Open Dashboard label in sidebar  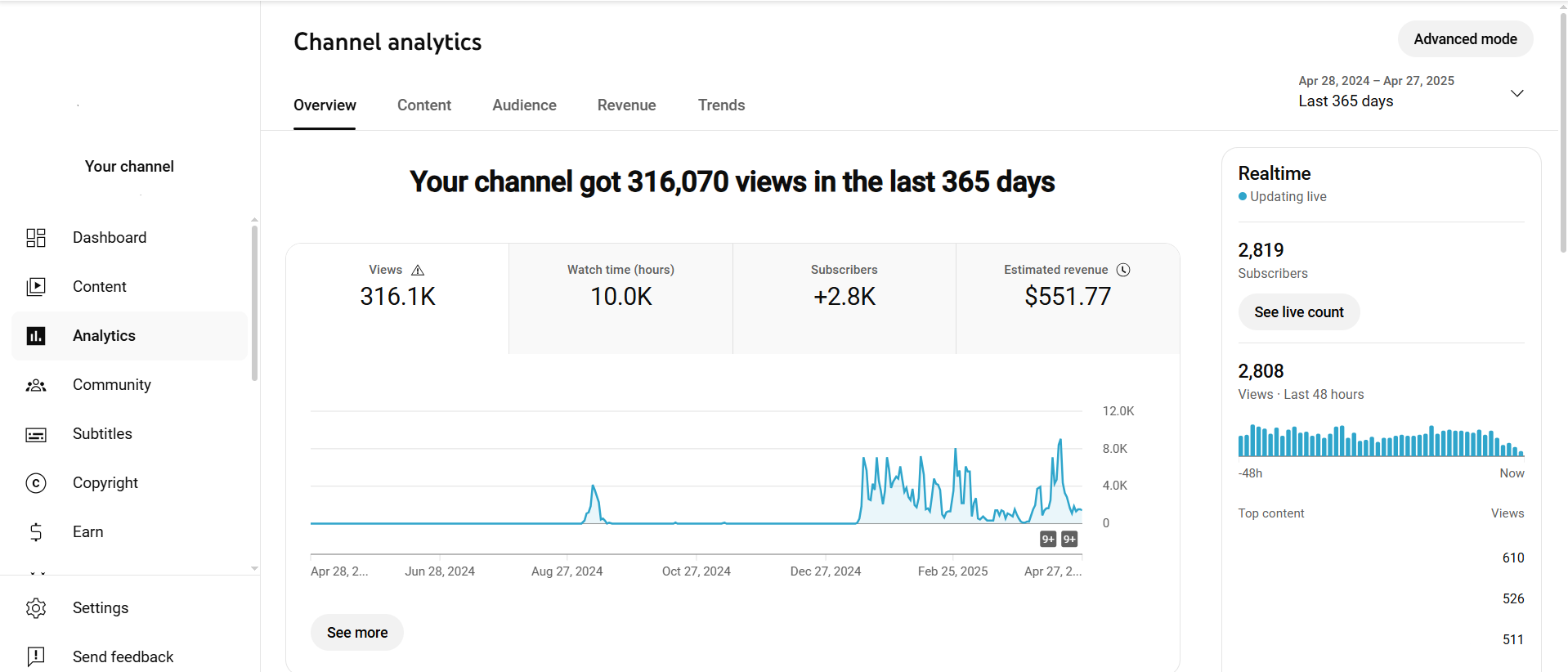(110, 238)
